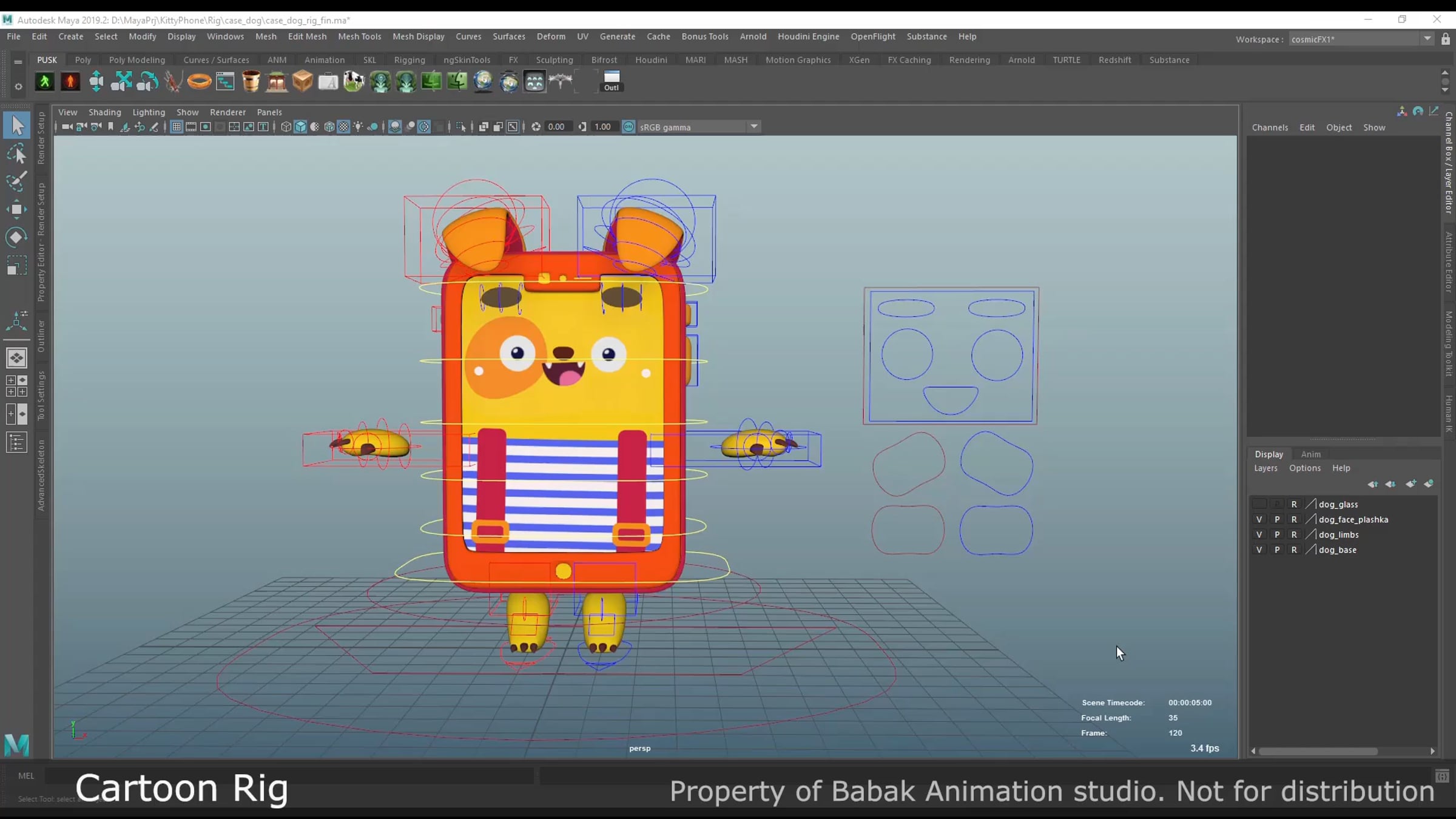This screenshot has width=1456, height=819.
Task: Open the Deform menu
Action: pos(550,36)
